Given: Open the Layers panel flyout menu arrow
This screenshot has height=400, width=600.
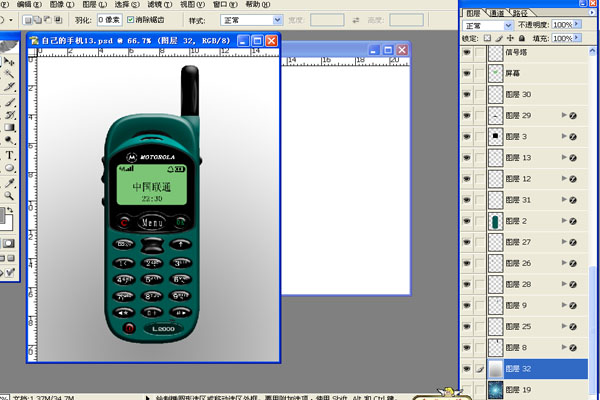Looking at the screenshot, I should 593,13.
